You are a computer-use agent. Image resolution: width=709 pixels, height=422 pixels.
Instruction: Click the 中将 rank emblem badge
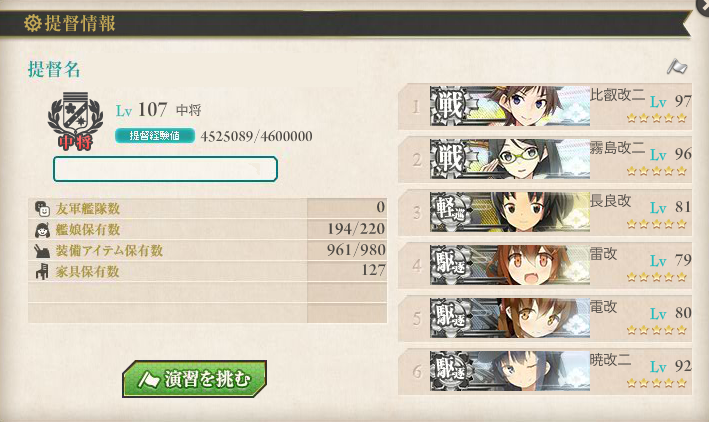pyautogui.click(x=75, y=121)
